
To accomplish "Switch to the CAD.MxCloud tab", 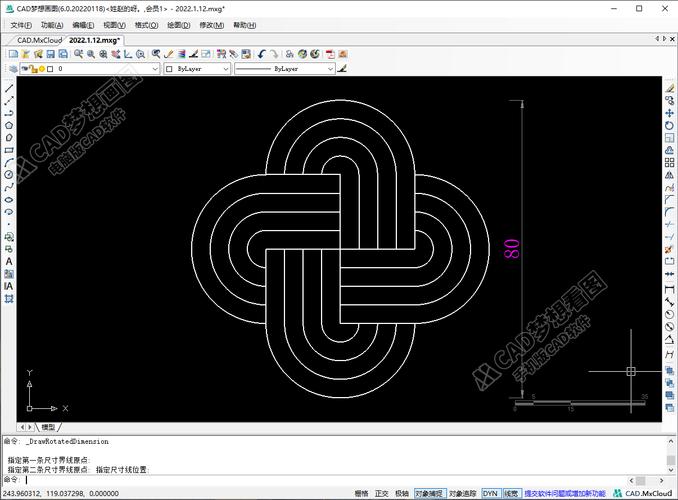I will 38,40.
